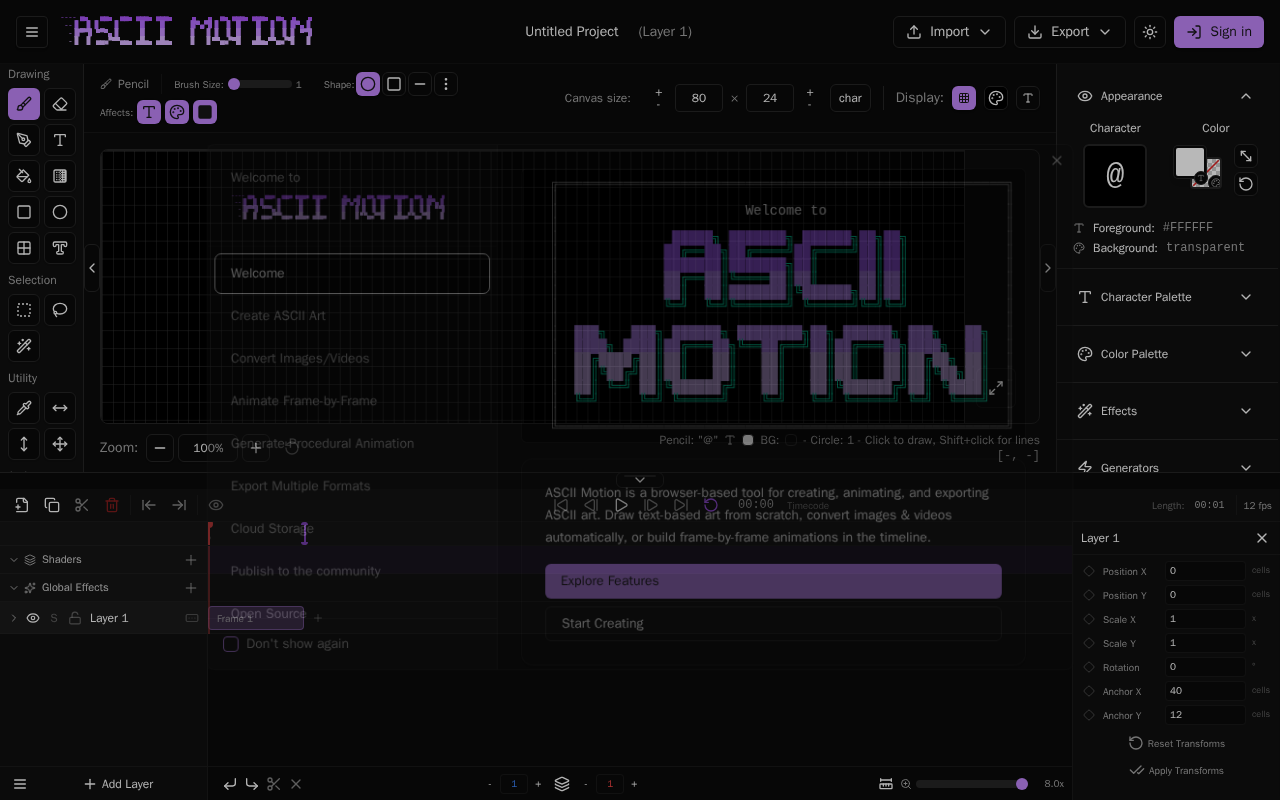Click the Add Layer button

pyautogui.click(x=118, y=784)
